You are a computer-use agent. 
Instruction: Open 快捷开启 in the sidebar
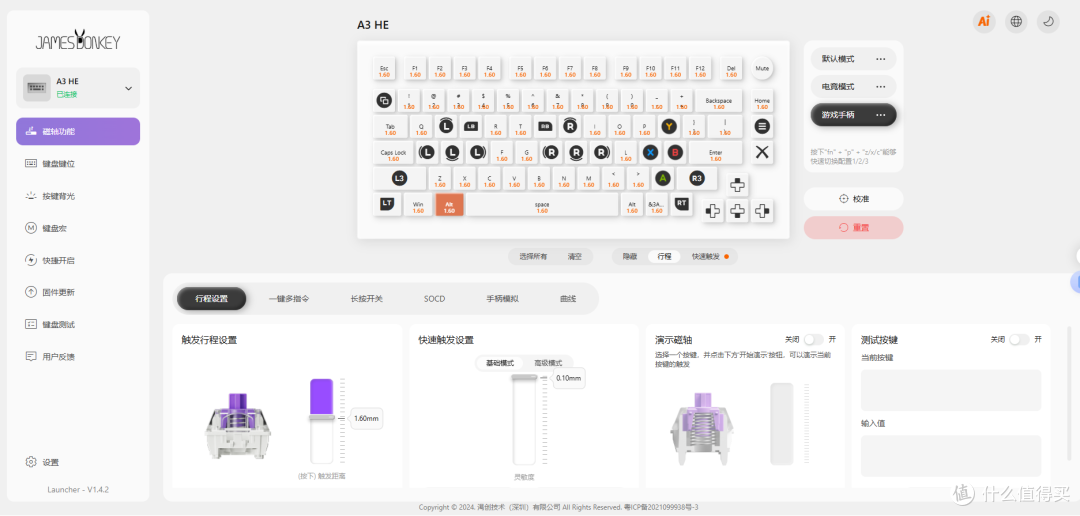point(78,260)
